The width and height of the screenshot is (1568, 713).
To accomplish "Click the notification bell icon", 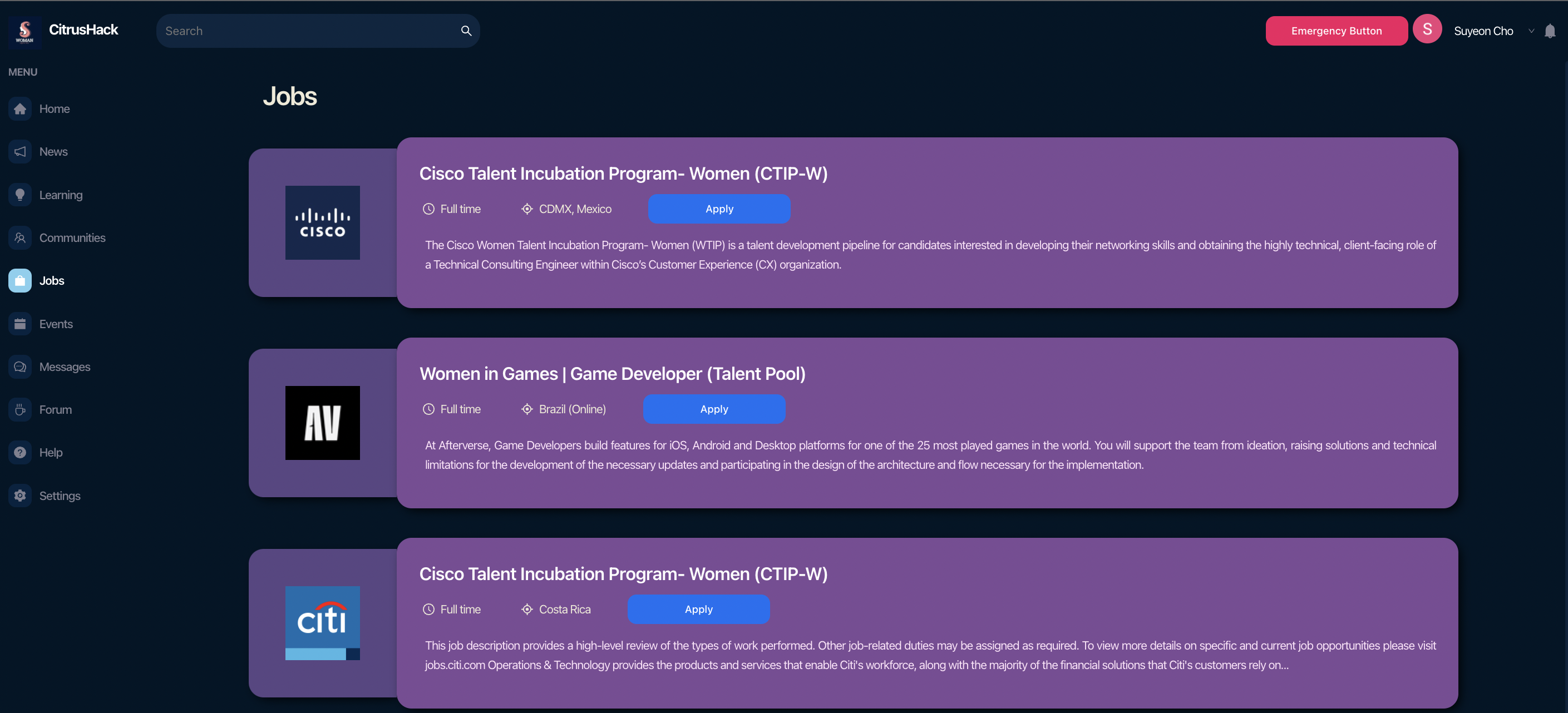I will pyautogui.click(x=1550, y=31).
